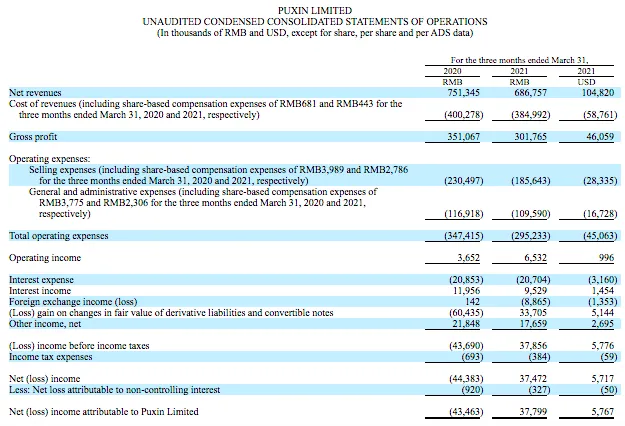Viewport: 625px width, 426px height.
Task: Select Other income, net label
Action: 45,324
